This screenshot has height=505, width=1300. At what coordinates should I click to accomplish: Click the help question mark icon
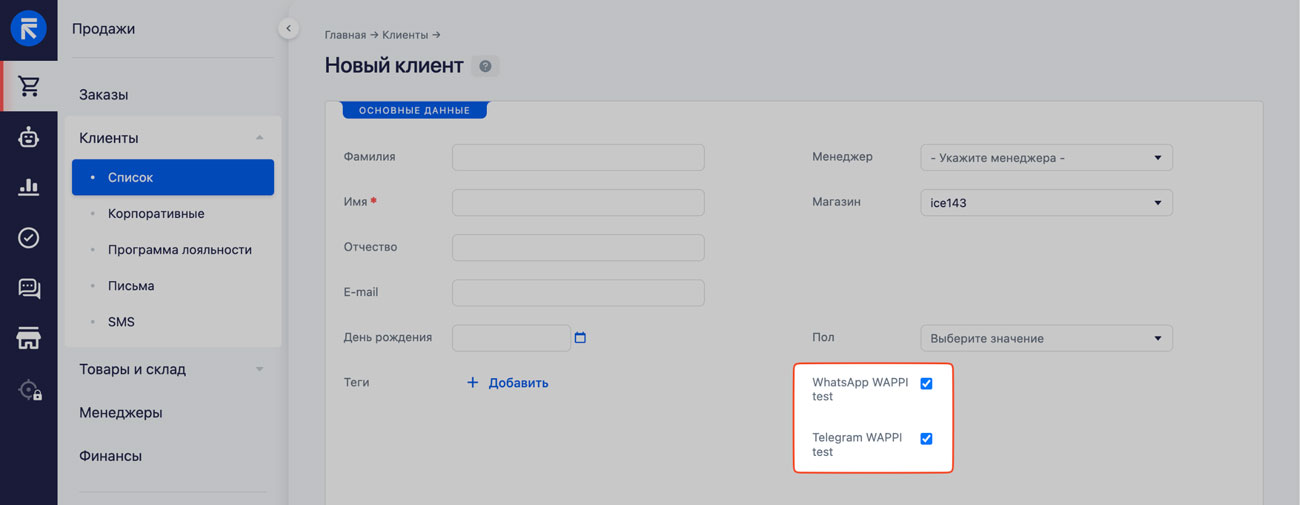[x=485, y=66]
